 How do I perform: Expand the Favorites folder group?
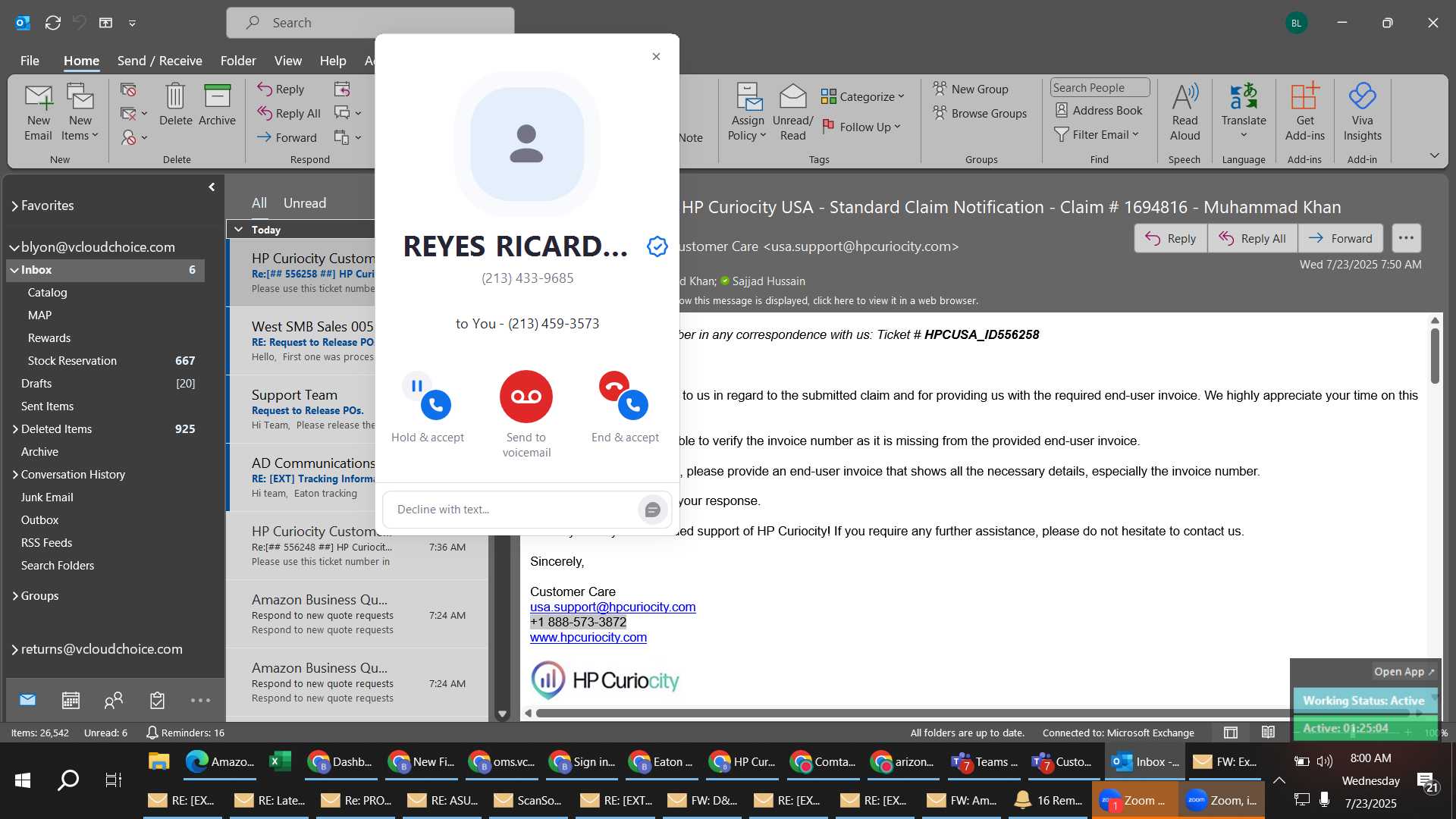pos(14,206)
